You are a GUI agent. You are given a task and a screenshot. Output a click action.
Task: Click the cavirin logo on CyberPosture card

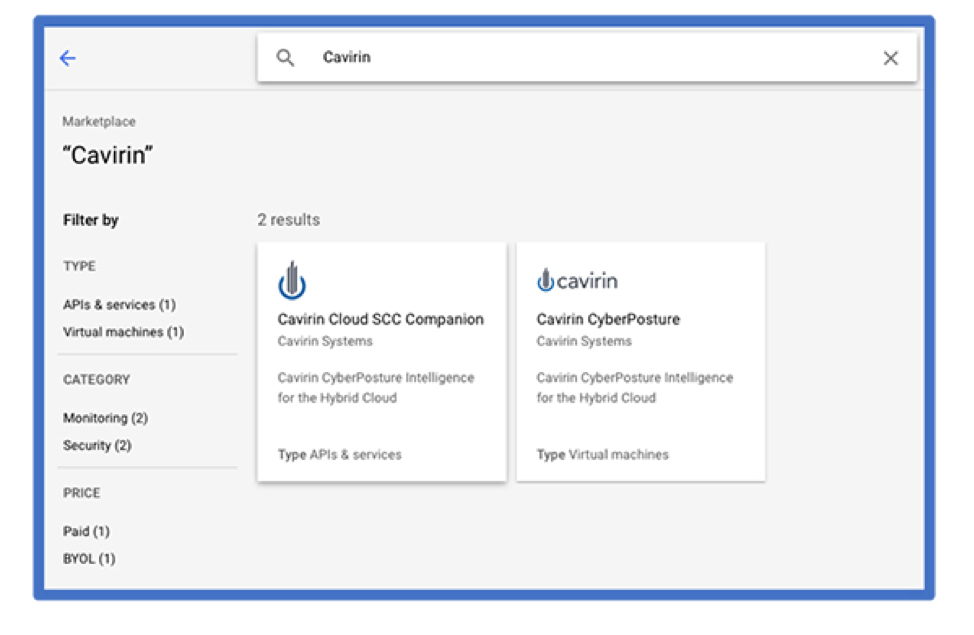pyautogui.click(x=577, y=281)
